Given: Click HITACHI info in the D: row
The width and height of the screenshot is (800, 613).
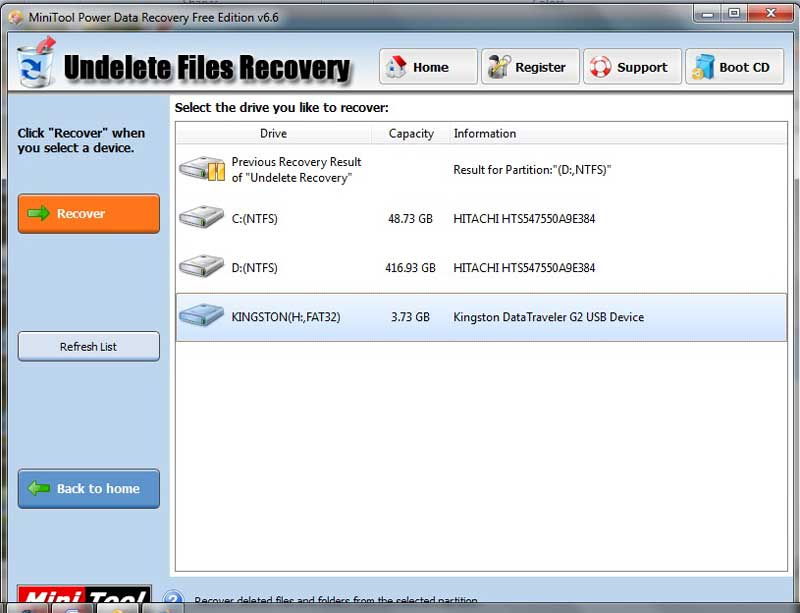Looking at the screenshot, I should [524, 268].
